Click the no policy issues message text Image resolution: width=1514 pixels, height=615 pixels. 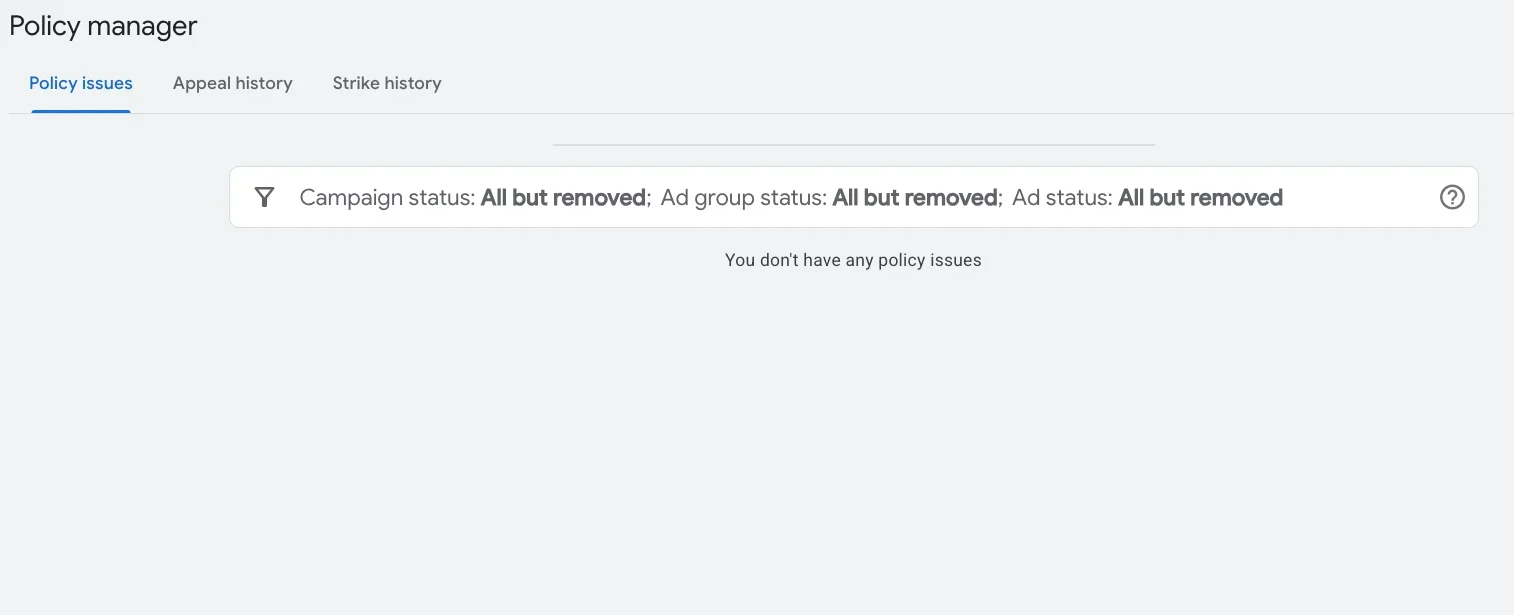point(853,260)
